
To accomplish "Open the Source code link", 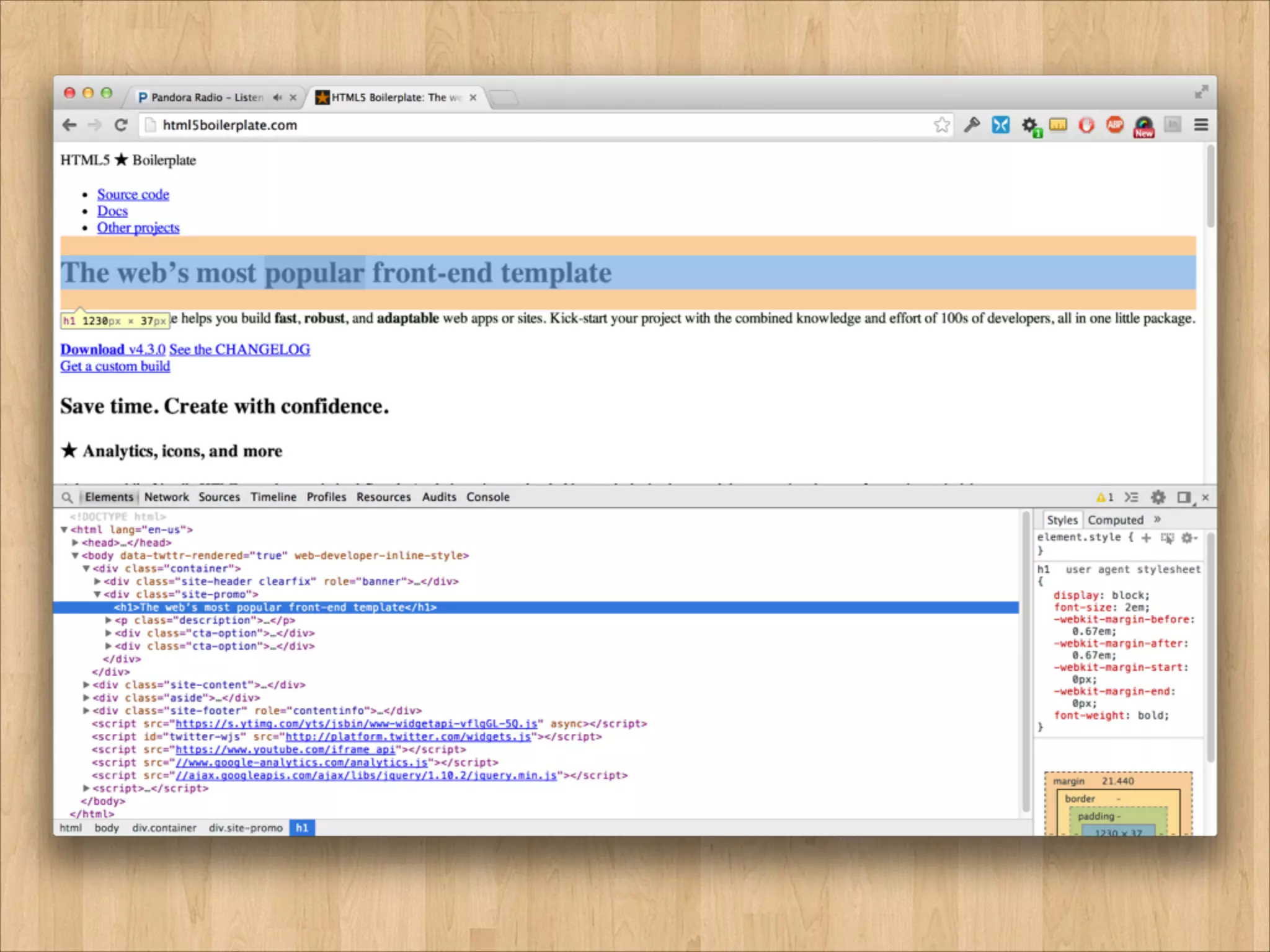I will click(x=133, y=195).
